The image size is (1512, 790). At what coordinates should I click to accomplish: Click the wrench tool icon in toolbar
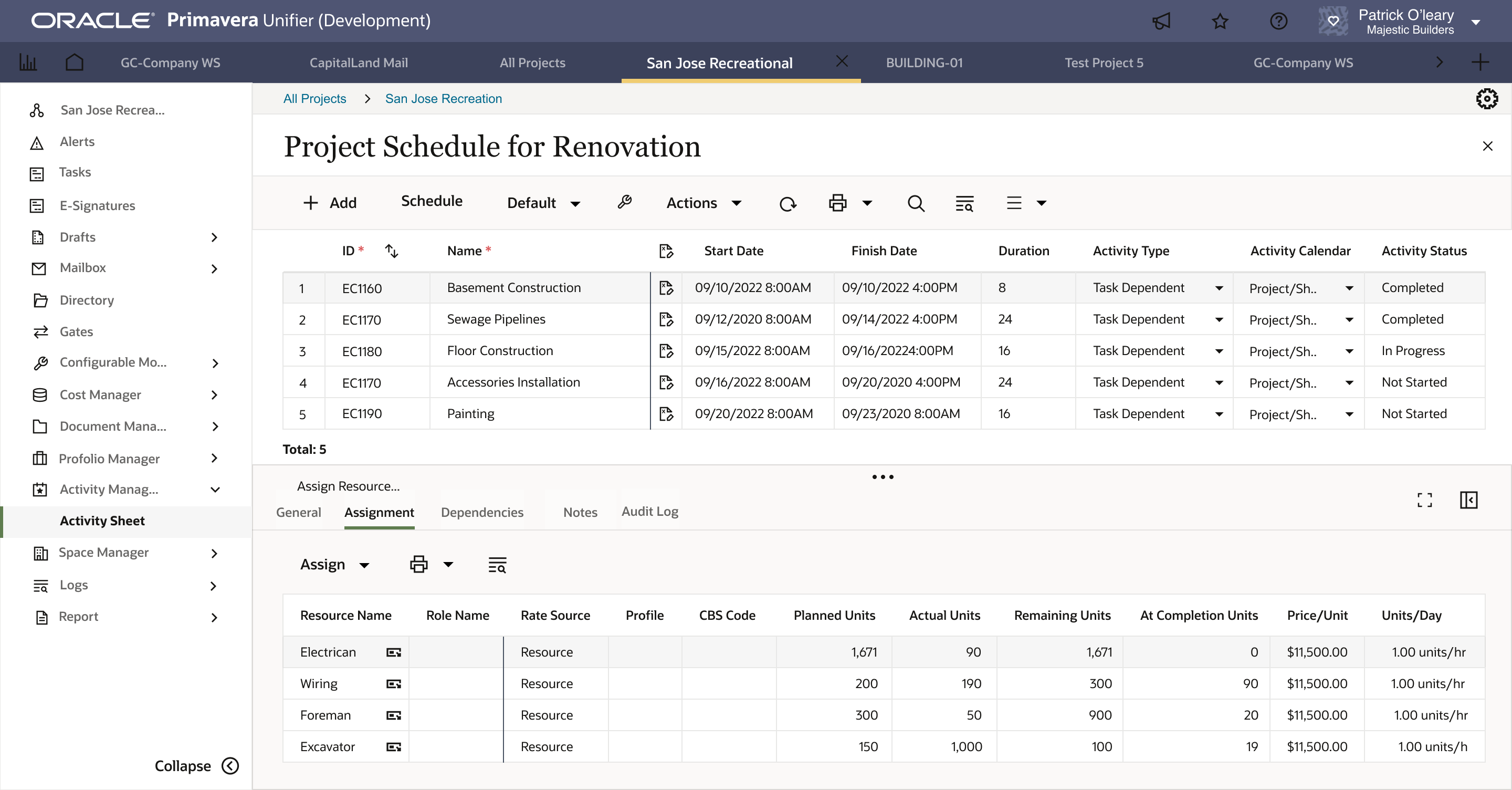point(624,203)
